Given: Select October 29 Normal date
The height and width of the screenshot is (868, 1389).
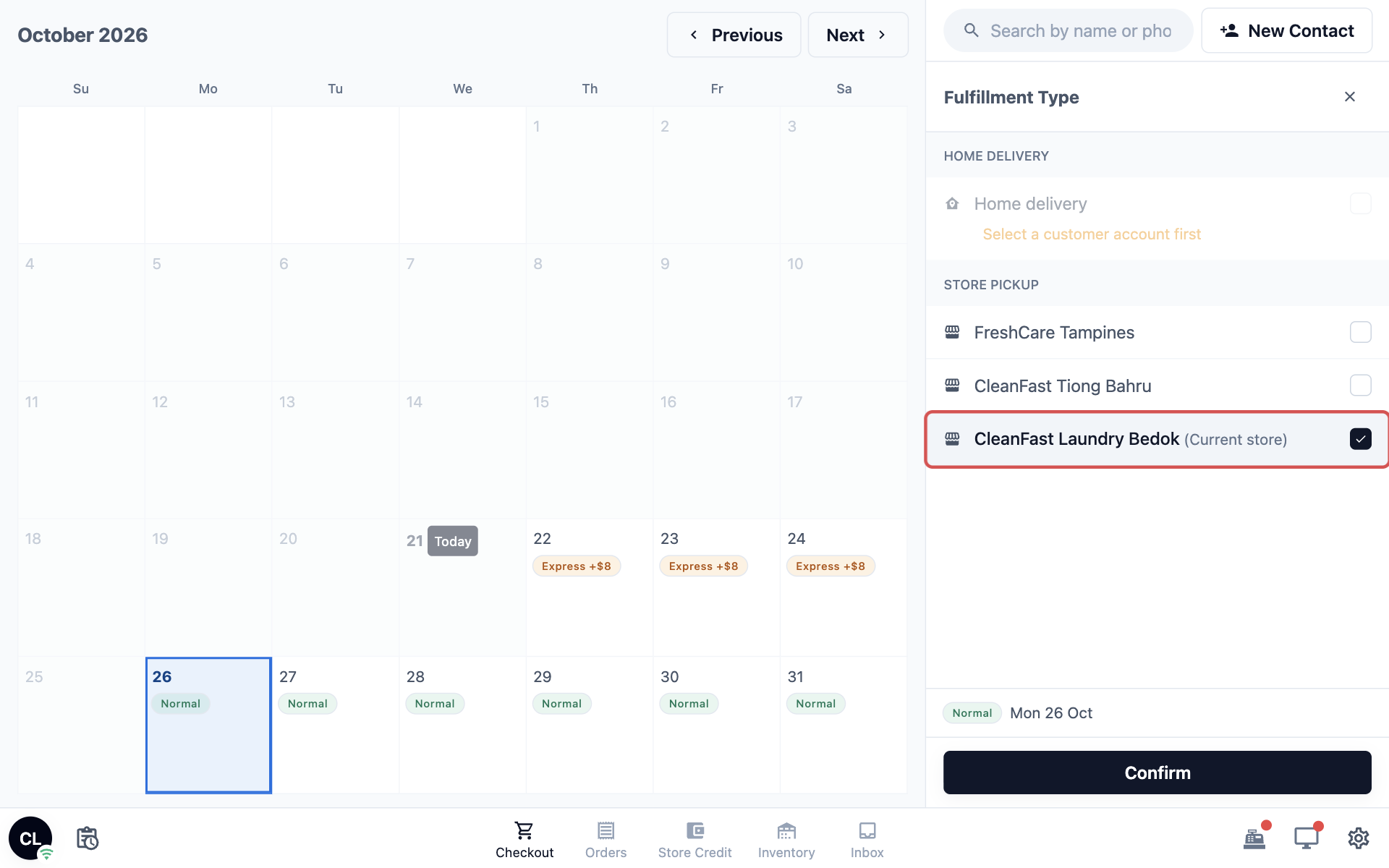Looking at the screenshot, I should click(590, 725).
